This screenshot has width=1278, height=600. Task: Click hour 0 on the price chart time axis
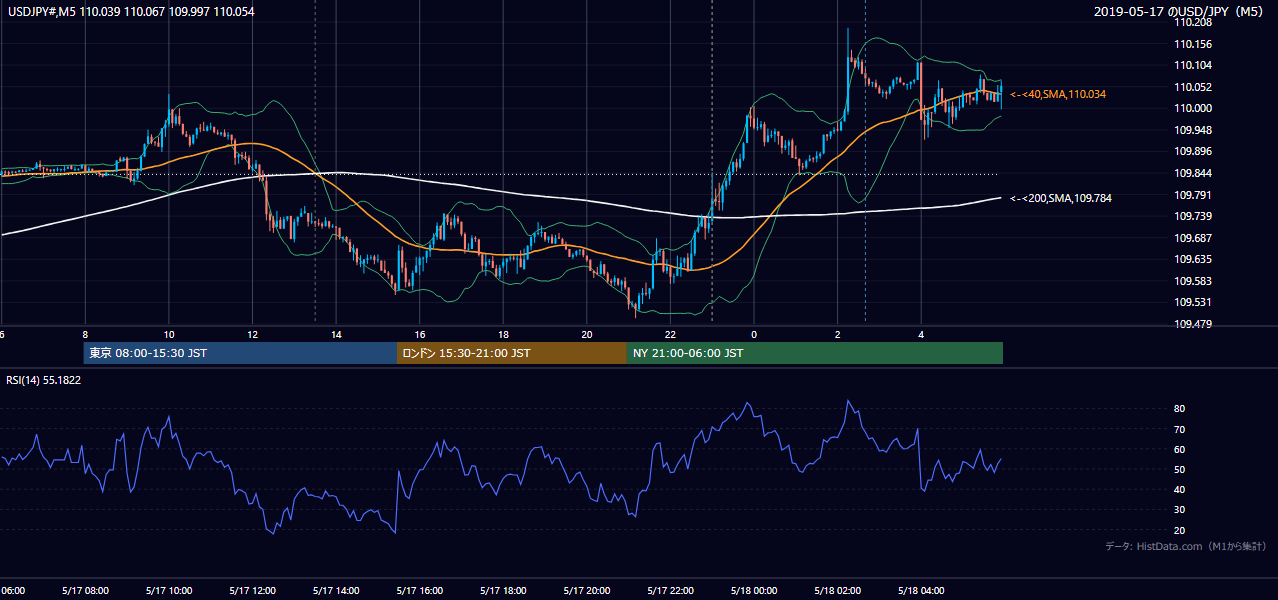coord(754,335)
